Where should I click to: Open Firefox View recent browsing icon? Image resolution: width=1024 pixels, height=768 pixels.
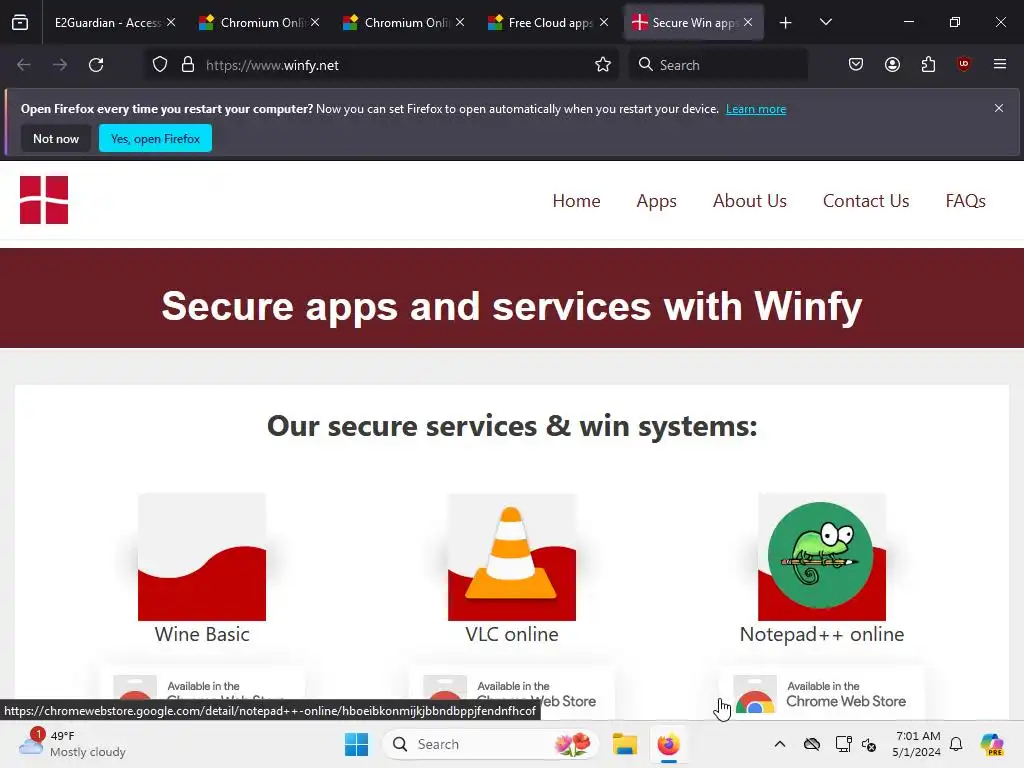coord(20,23)
